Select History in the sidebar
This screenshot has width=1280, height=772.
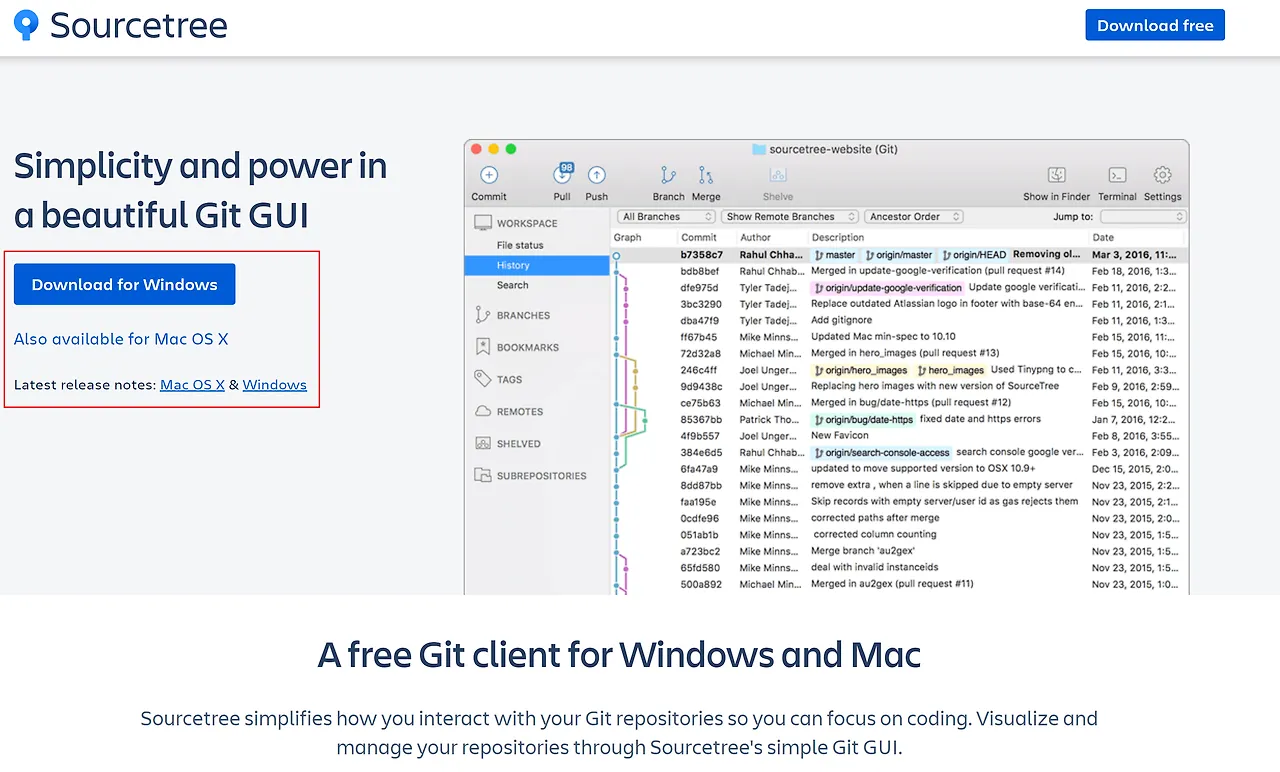click(x=537, y=265)
